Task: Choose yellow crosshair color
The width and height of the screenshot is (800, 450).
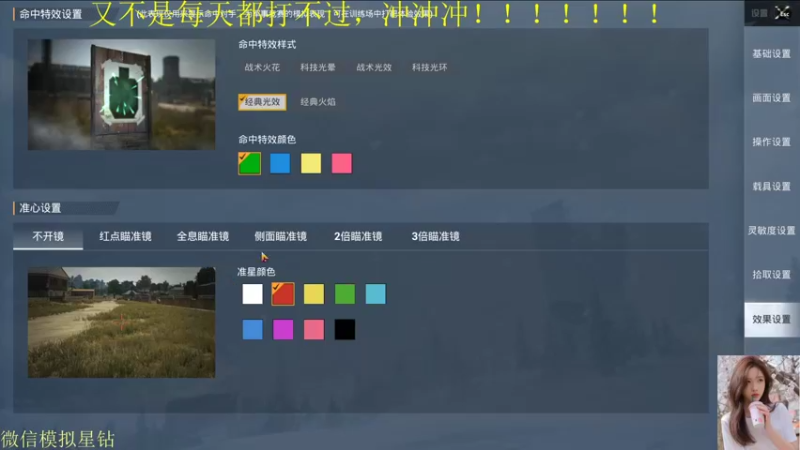Action: [x=314, y=294]
